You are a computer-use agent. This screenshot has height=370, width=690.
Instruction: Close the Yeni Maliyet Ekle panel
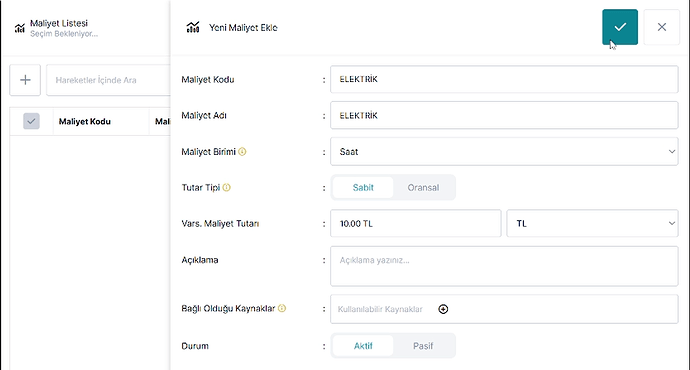(661, 27)
